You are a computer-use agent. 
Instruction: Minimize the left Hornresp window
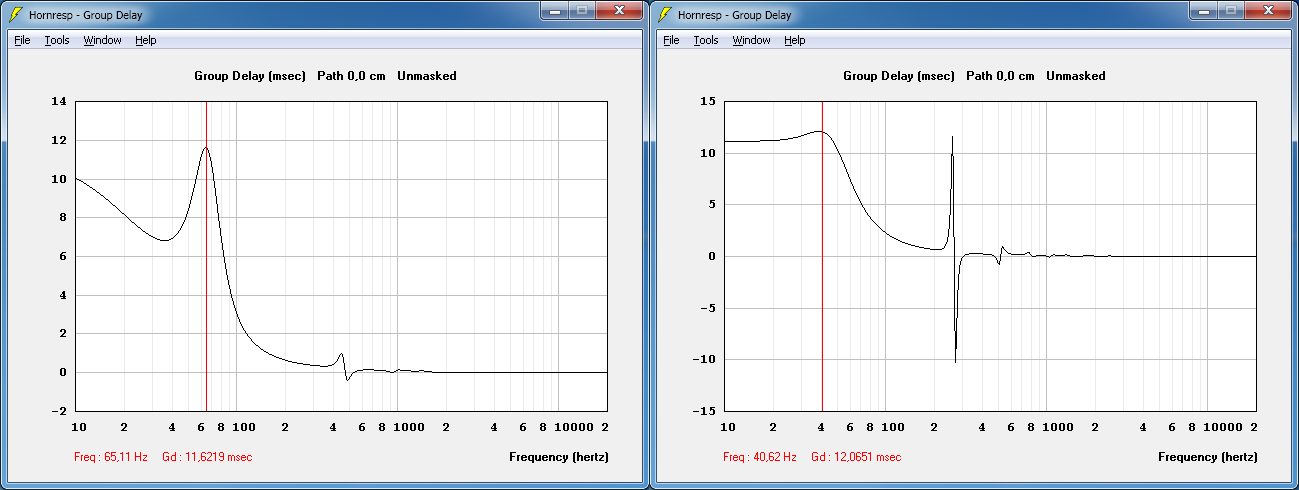(555, 10)
